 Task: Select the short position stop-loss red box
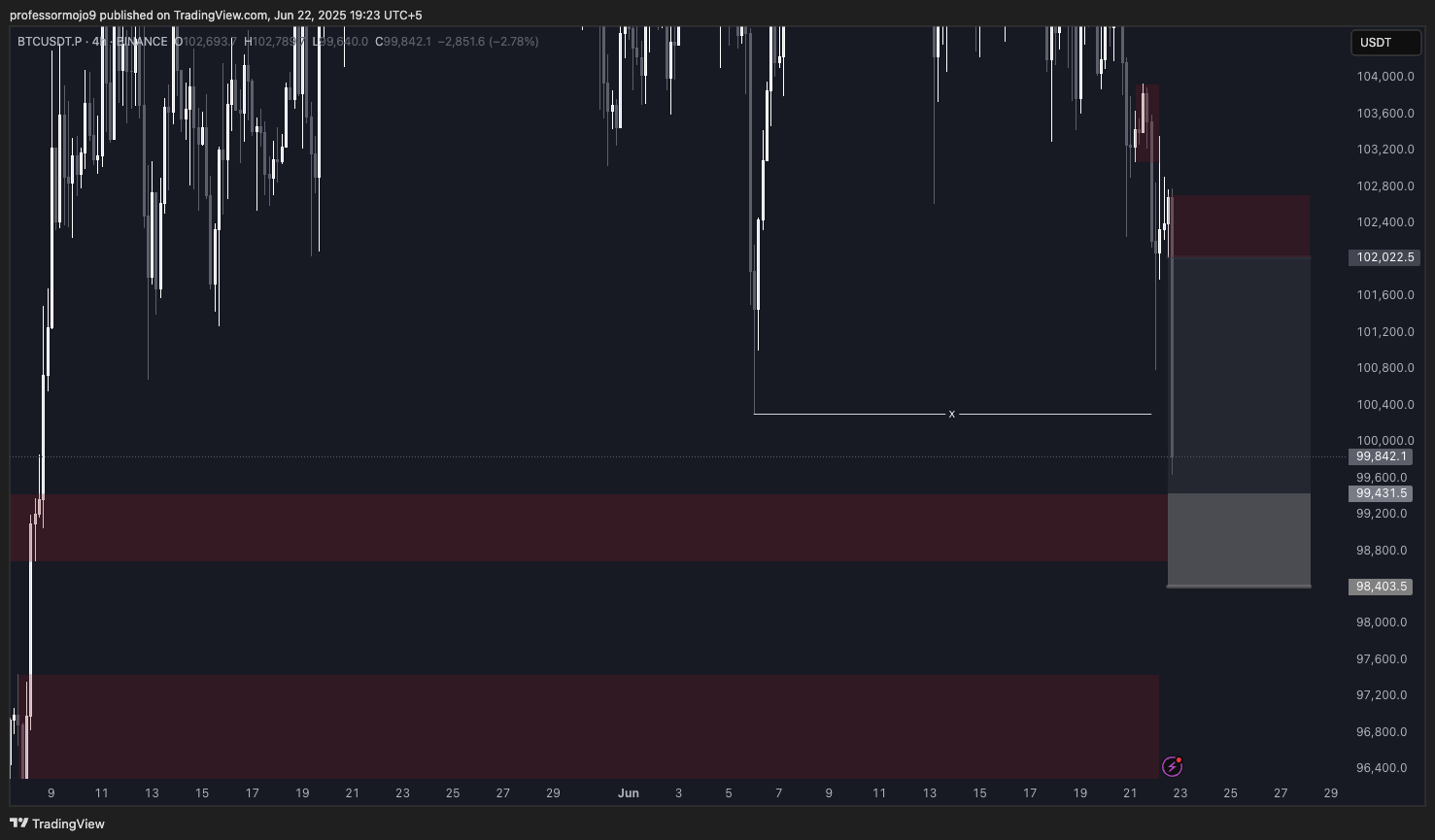(1240, 226)
